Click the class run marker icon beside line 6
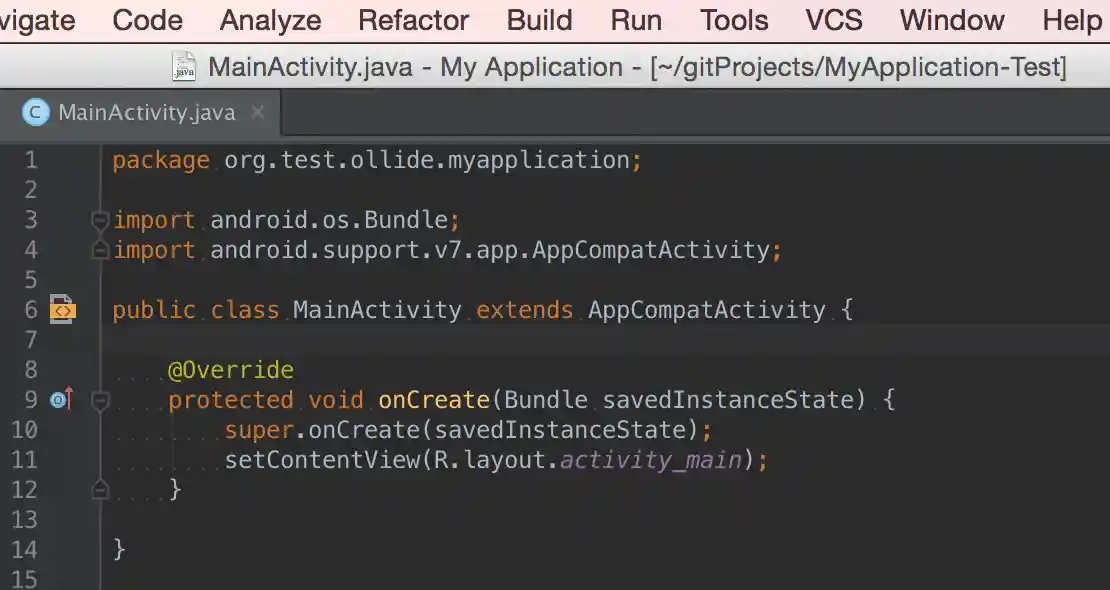Screen dimensions: 1110x590 click(62, 310)
